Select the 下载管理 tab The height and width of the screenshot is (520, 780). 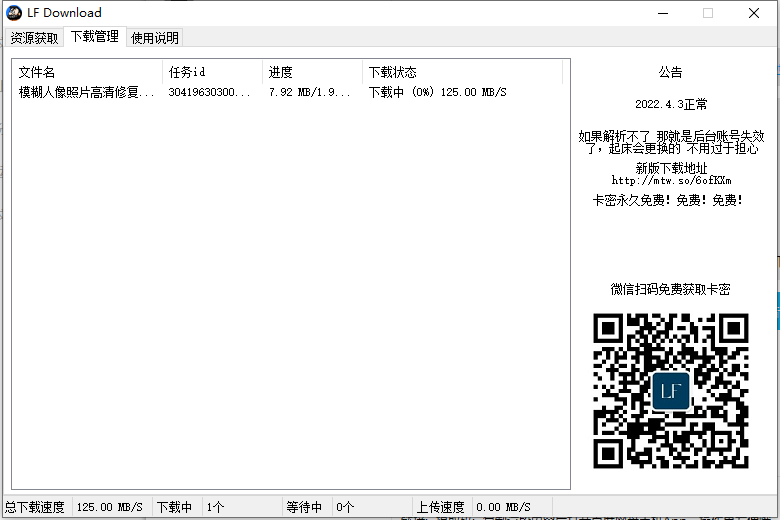[95, 37]
